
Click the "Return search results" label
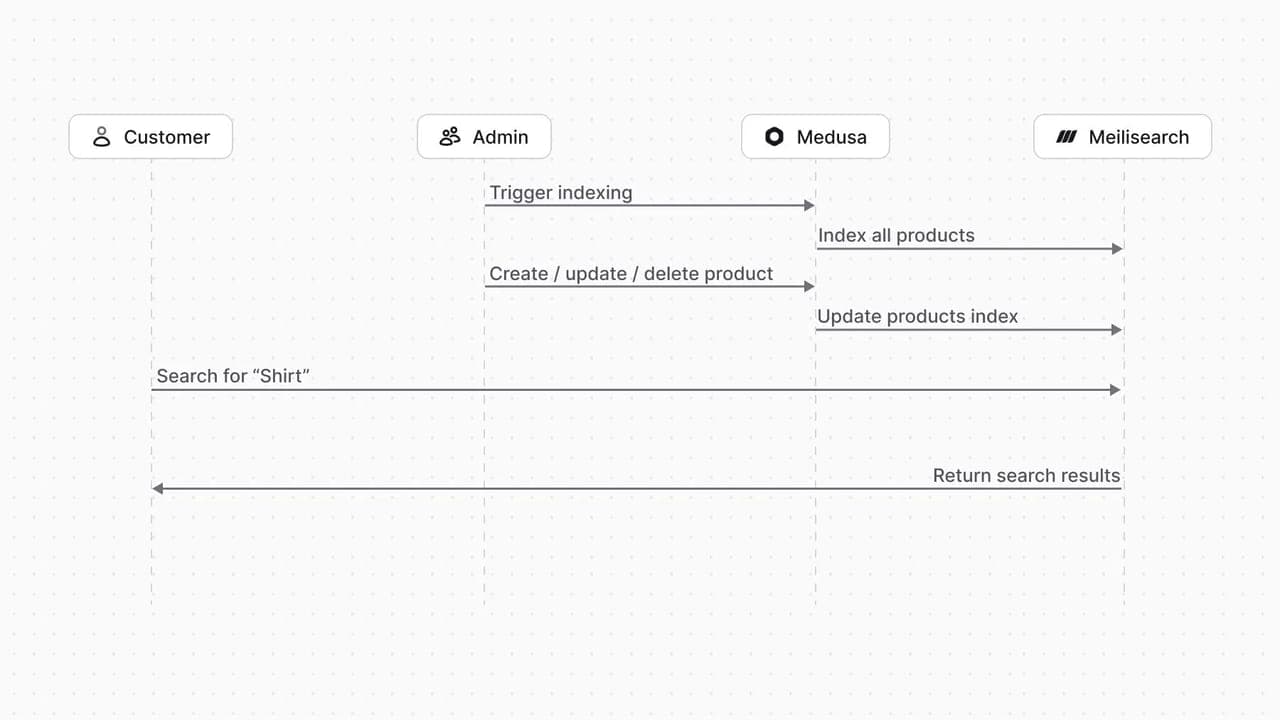click(1026, 476)
